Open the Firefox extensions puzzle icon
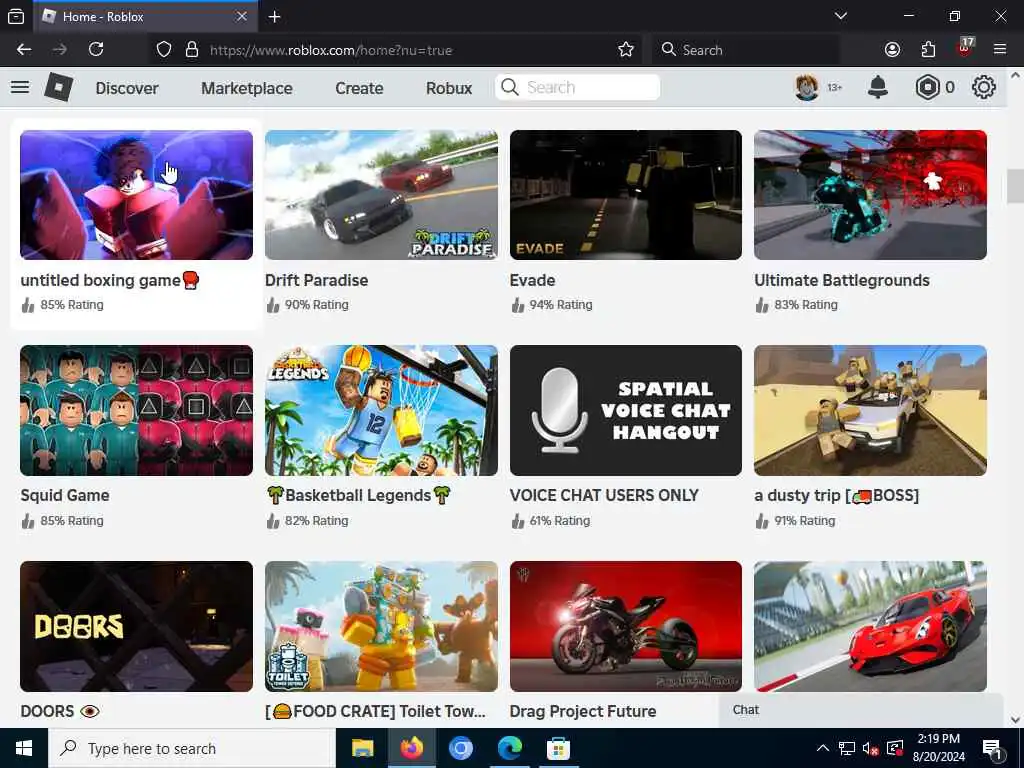The width and height of the screenshot is (1024, 768). coord(928,50)
